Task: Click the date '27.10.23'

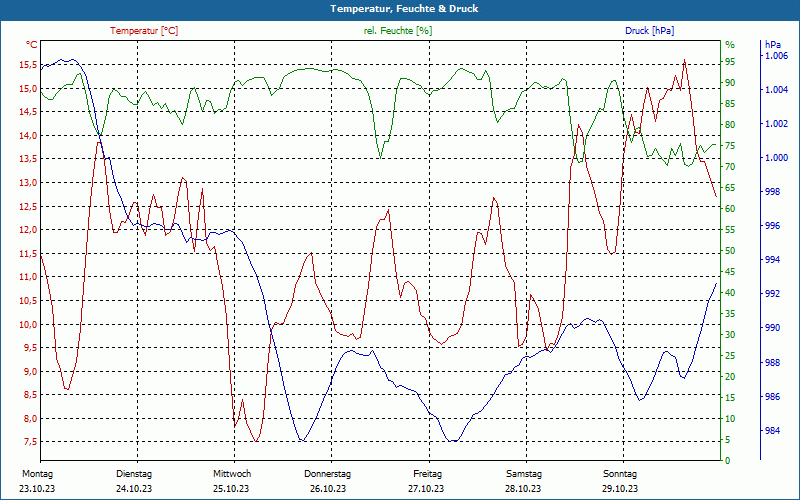Action: tap(426, 489)
